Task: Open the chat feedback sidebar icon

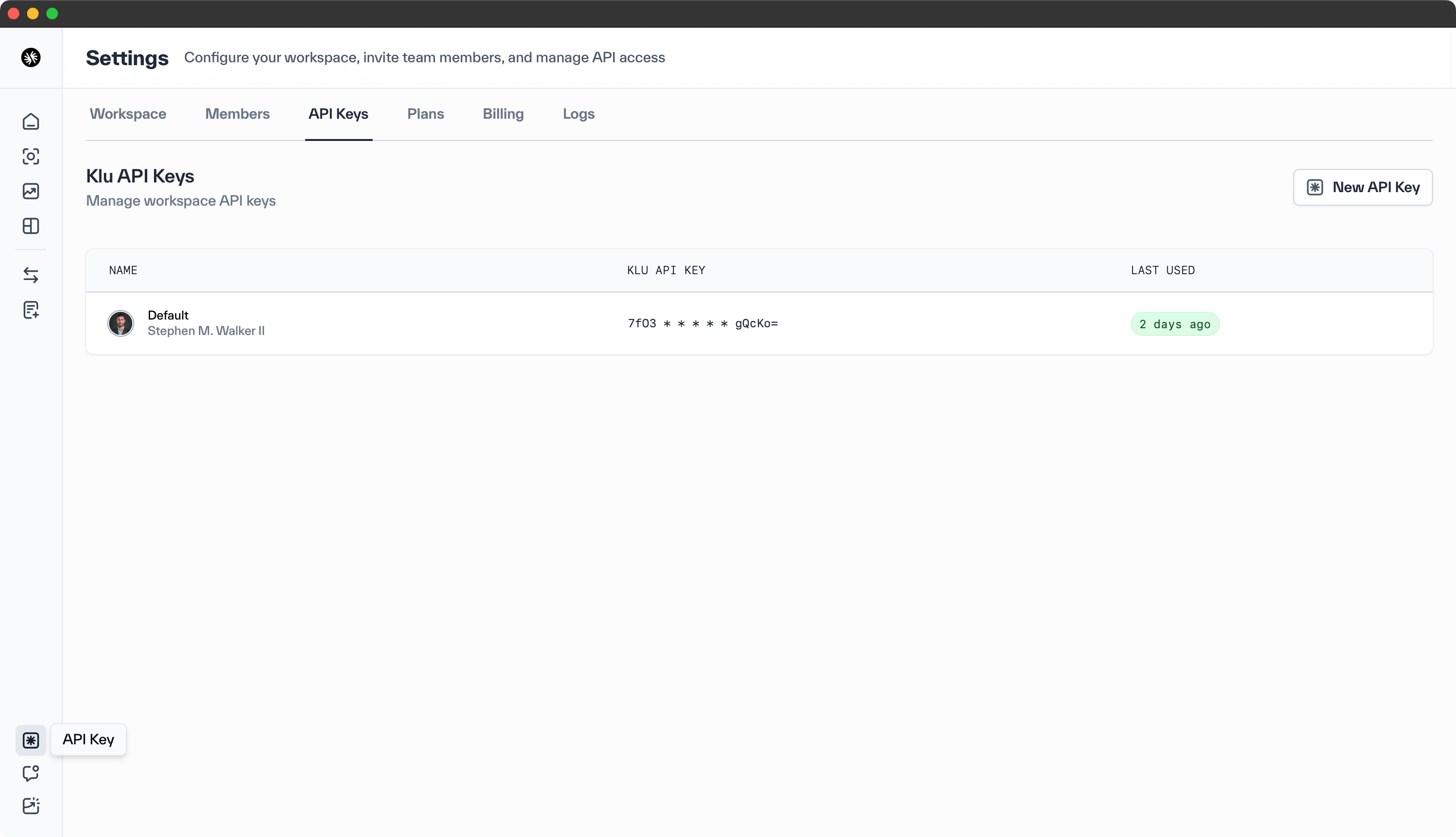Action: pos(31,773)
